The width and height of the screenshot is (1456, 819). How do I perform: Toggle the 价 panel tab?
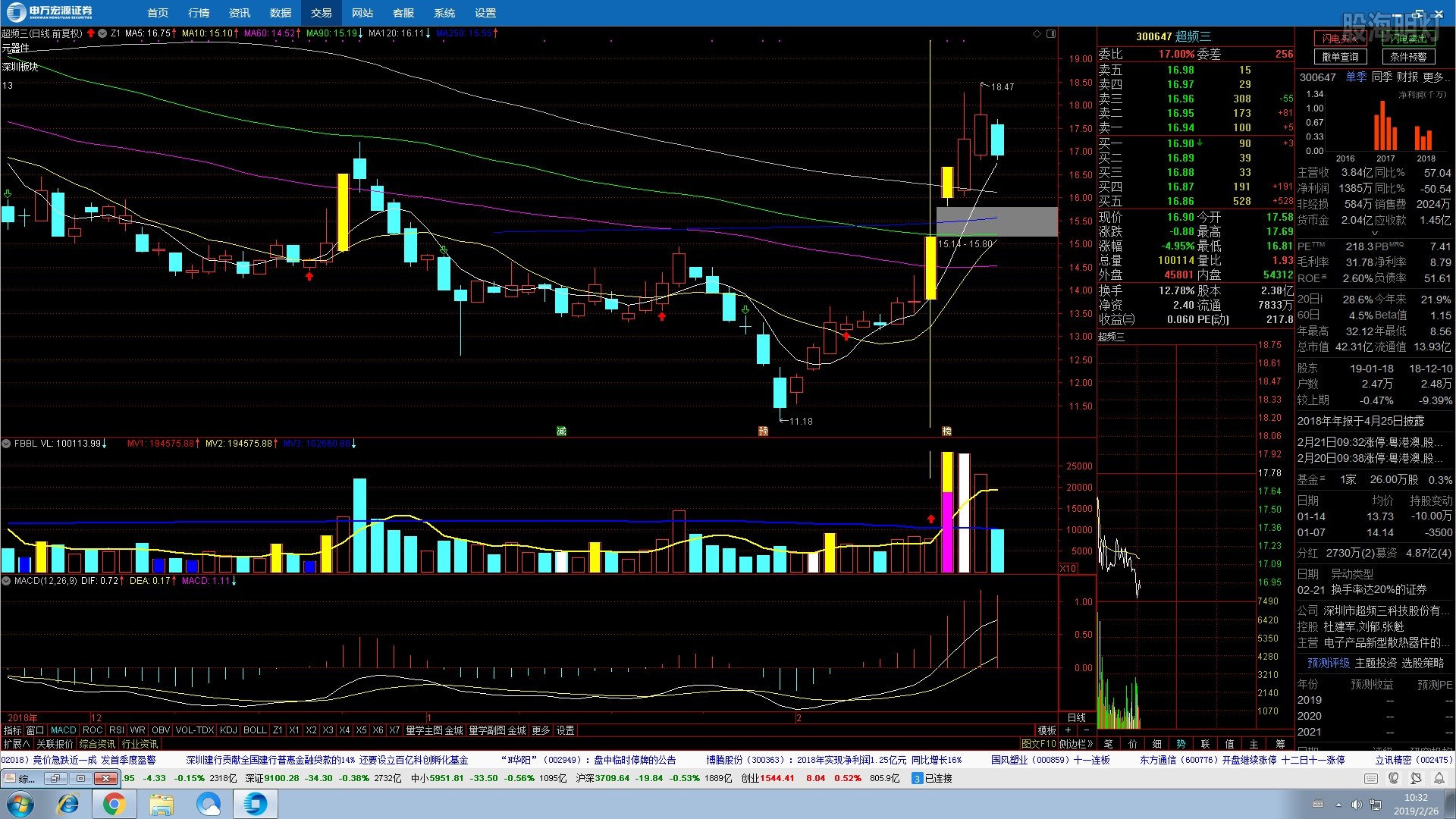click(1133, 744)
